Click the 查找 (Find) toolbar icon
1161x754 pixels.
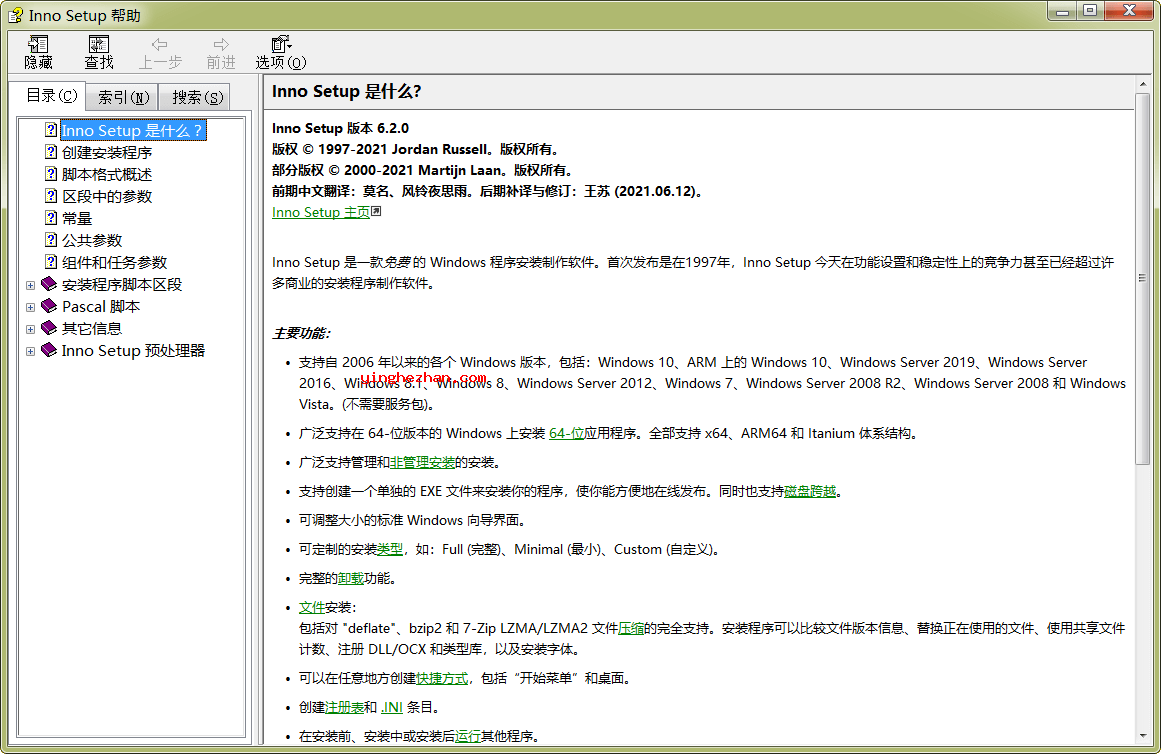click(98, 45)
